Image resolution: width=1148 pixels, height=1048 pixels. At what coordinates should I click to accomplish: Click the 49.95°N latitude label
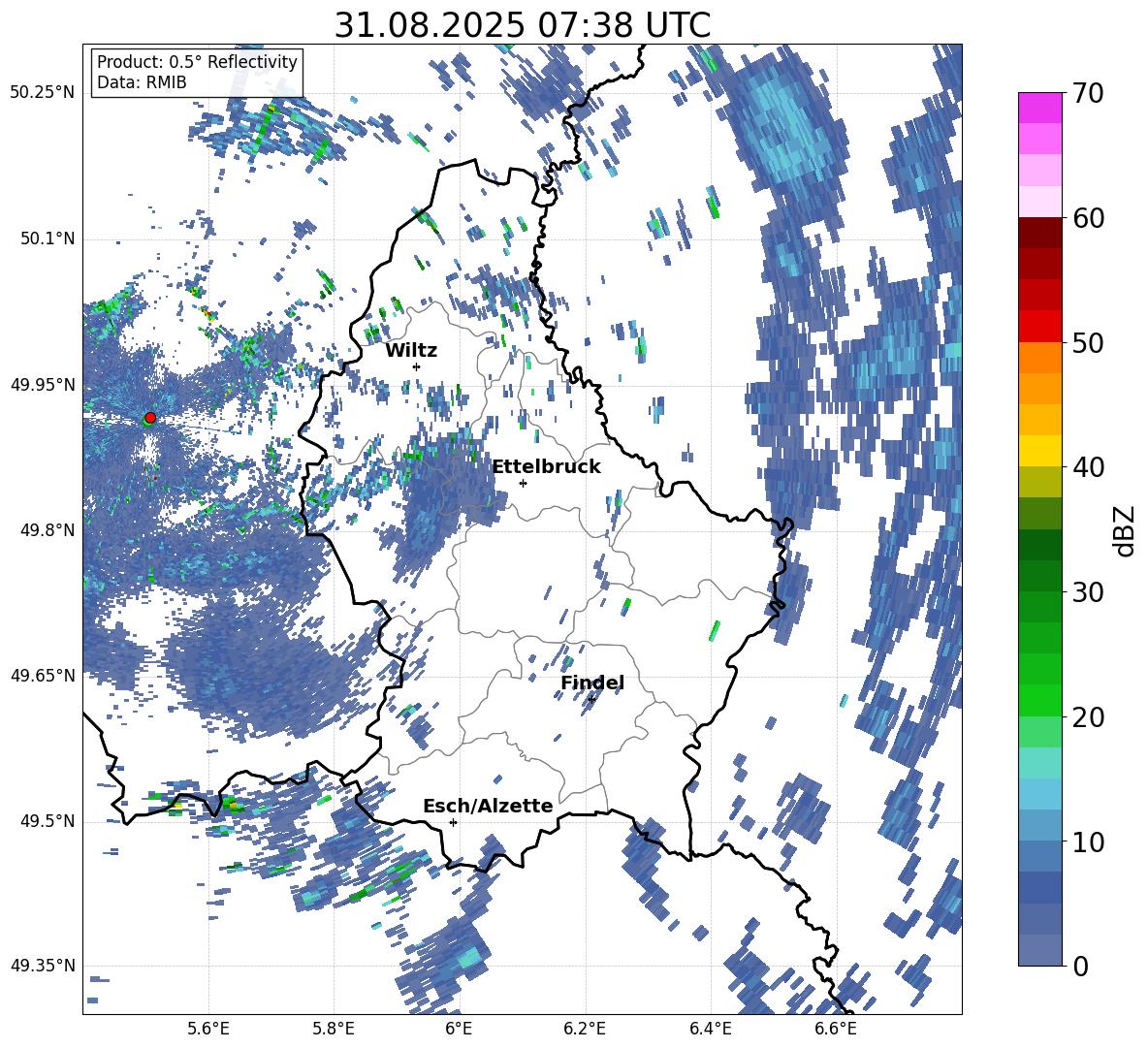[43, 384]
